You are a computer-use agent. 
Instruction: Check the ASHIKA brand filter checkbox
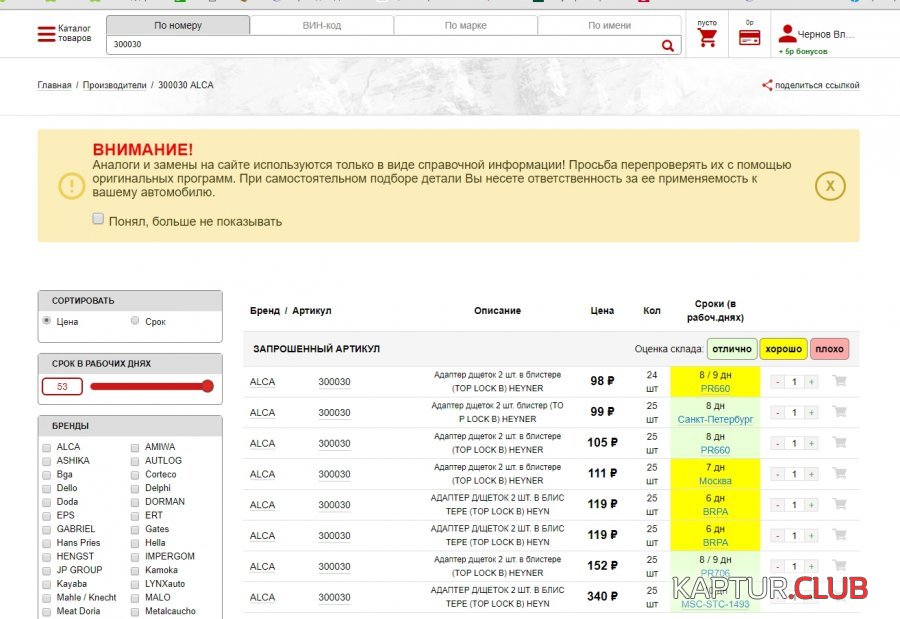coord(46,461)
